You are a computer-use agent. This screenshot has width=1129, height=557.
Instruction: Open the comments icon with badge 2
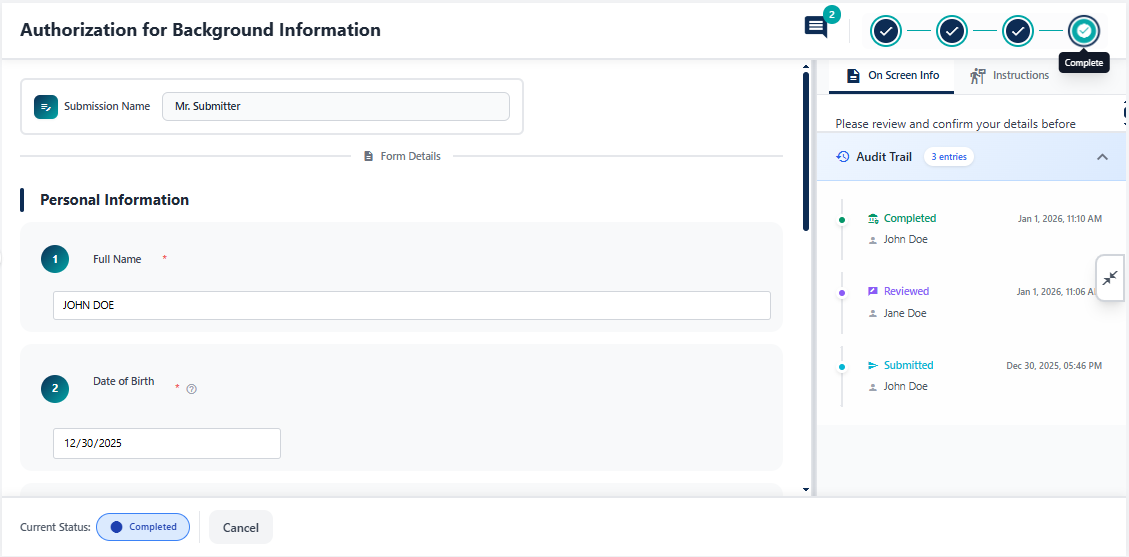click(816, 28)
